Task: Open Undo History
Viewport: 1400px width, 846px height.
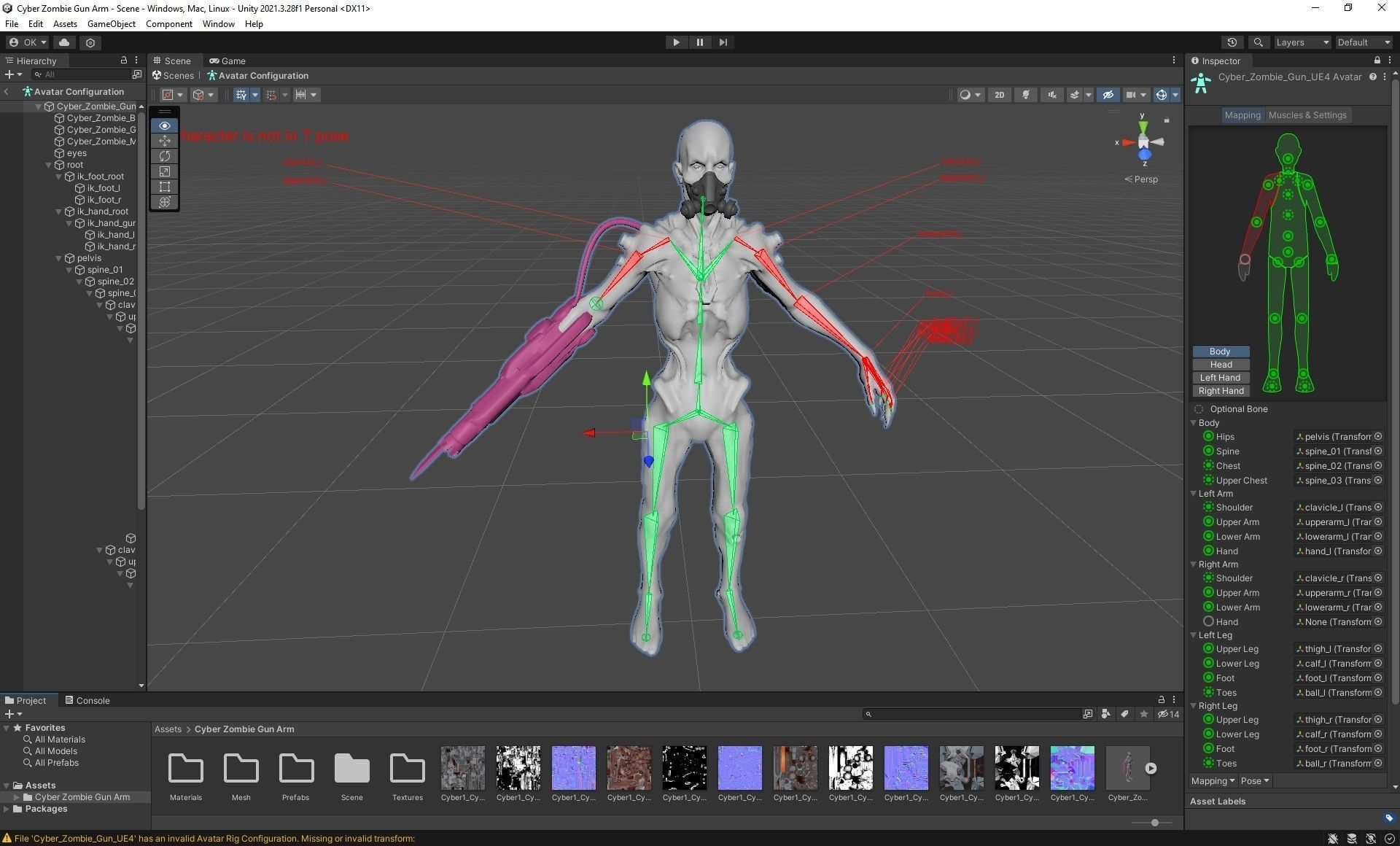Action: click(1232, 42)
